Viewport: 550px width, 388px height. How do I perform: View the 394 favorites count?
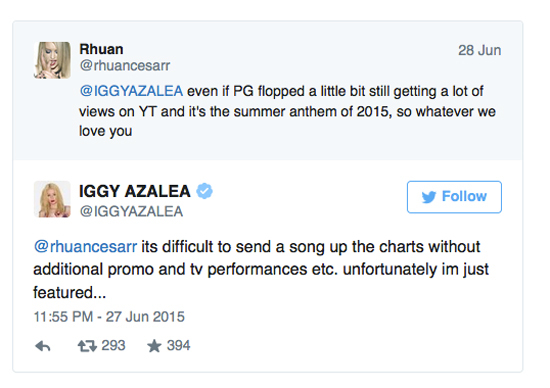pos(179,346)
